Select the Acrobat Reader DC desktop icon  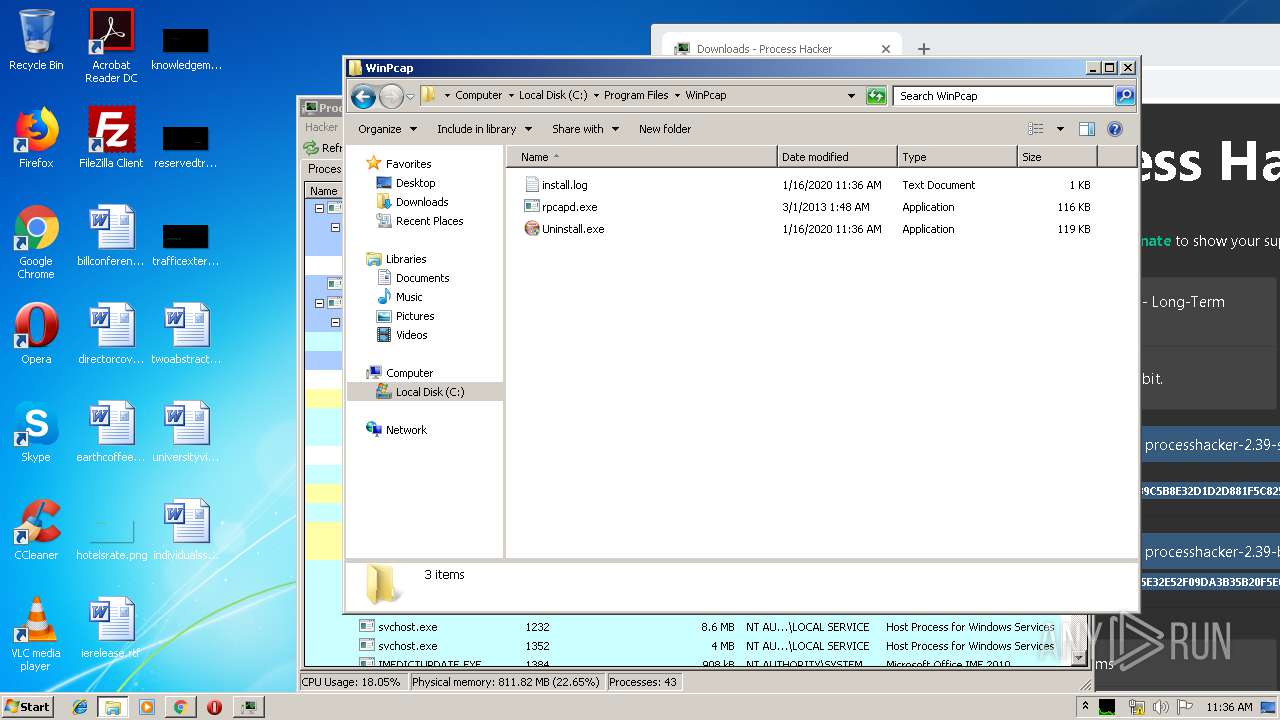point(111,46)
